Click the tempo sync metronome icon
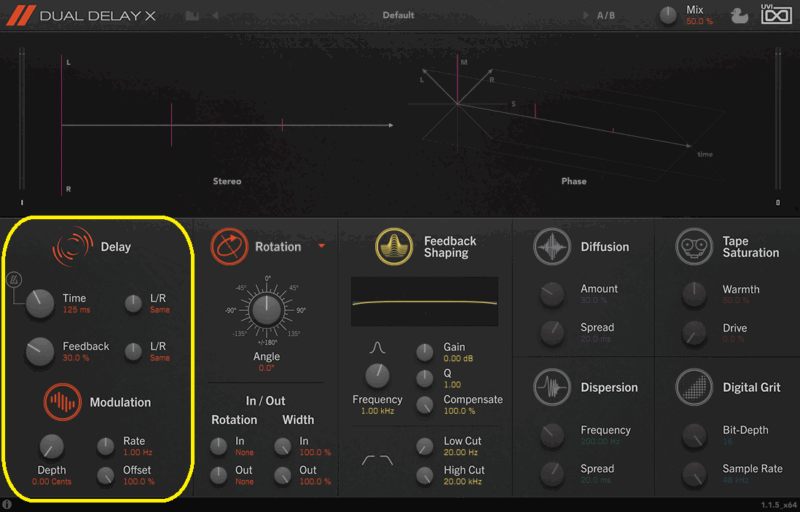This screenshot has width=800, height=512. [14, 279]
